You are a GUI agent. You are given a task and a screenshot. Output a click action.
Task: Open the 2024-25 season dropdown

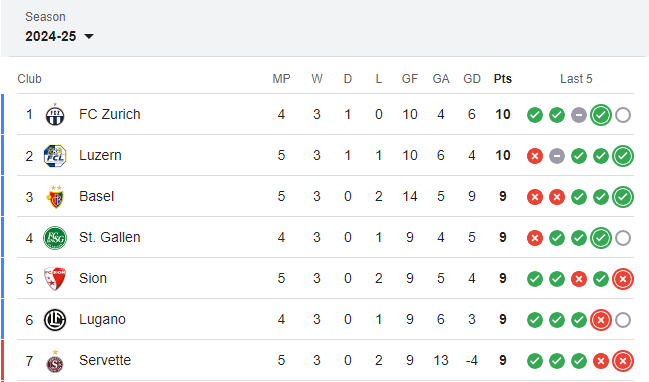click(59, 36)
